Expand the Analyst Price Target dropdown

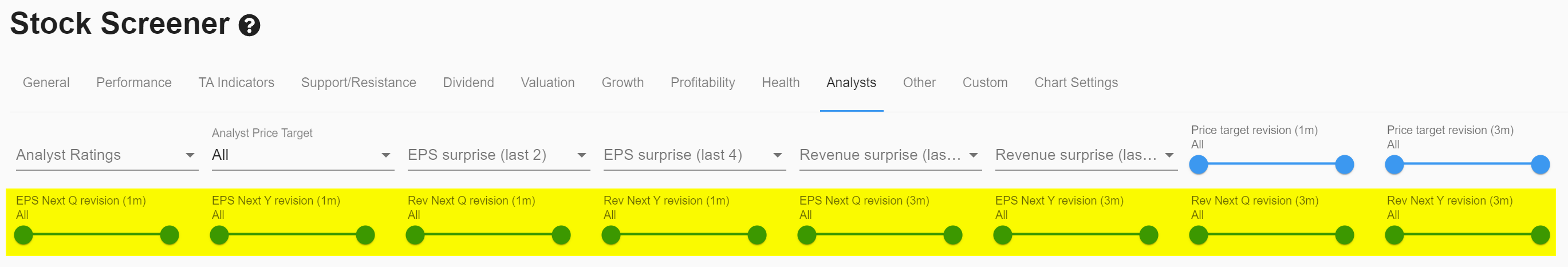point(302,155)
